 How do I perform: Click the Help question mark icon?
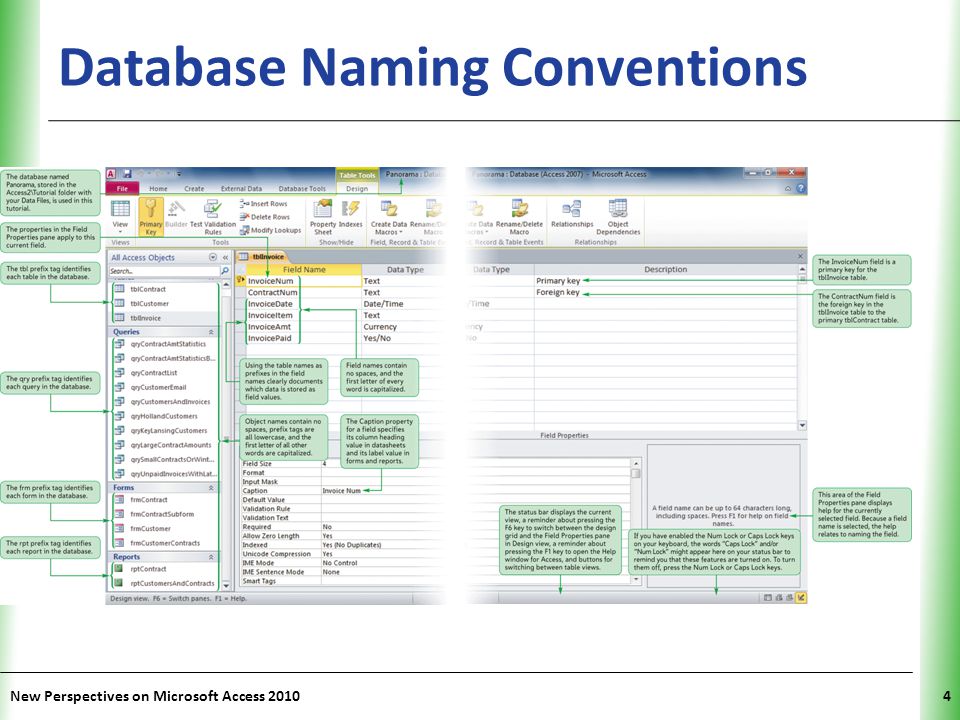coord(800,189)
